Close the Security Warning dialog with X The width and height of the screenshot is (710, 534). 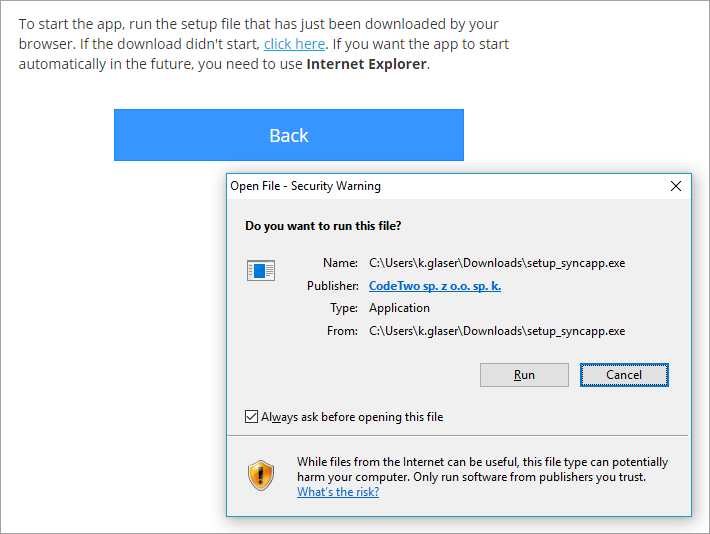pos(676,186)
